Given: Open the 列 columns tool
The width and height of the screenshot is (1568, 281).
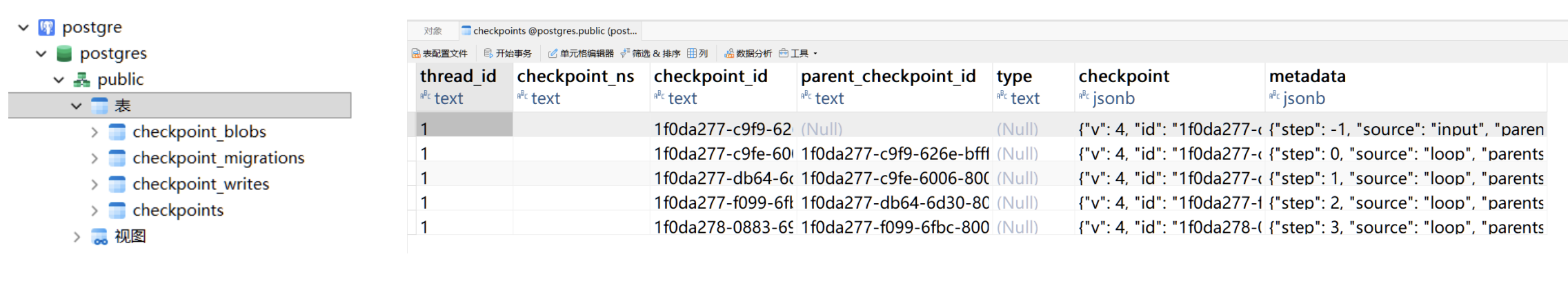Looking at the screenshot, I should coord(697,53).
